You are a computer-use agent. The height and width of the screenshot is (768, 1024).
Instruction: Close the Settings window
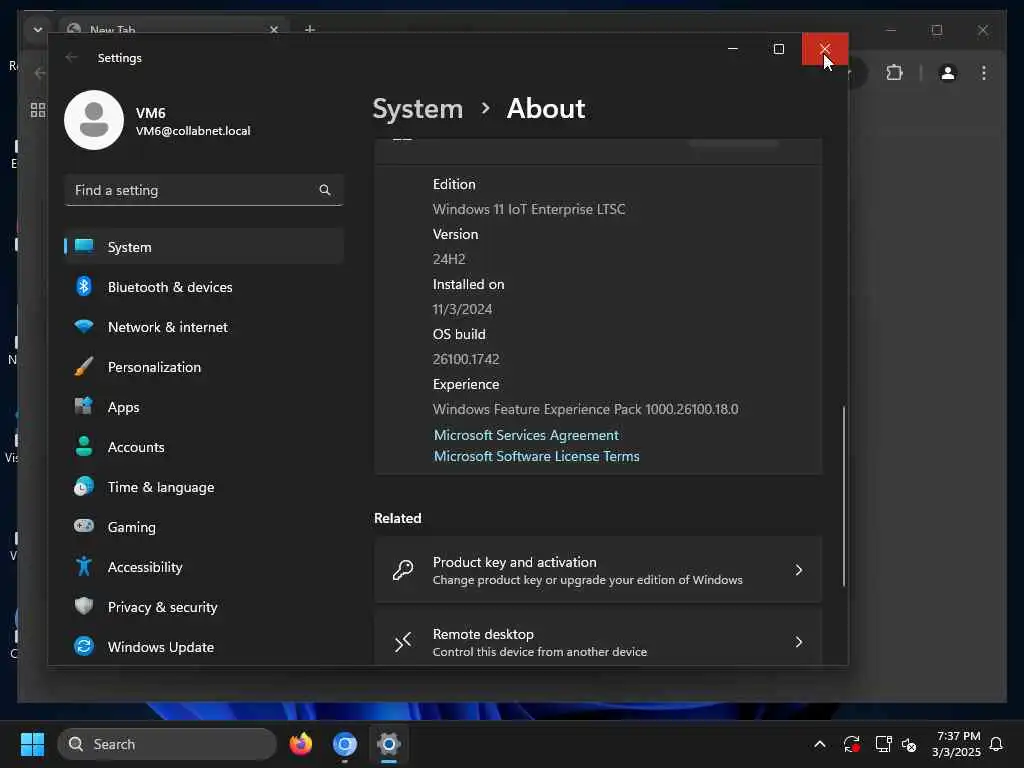point(825,49)
